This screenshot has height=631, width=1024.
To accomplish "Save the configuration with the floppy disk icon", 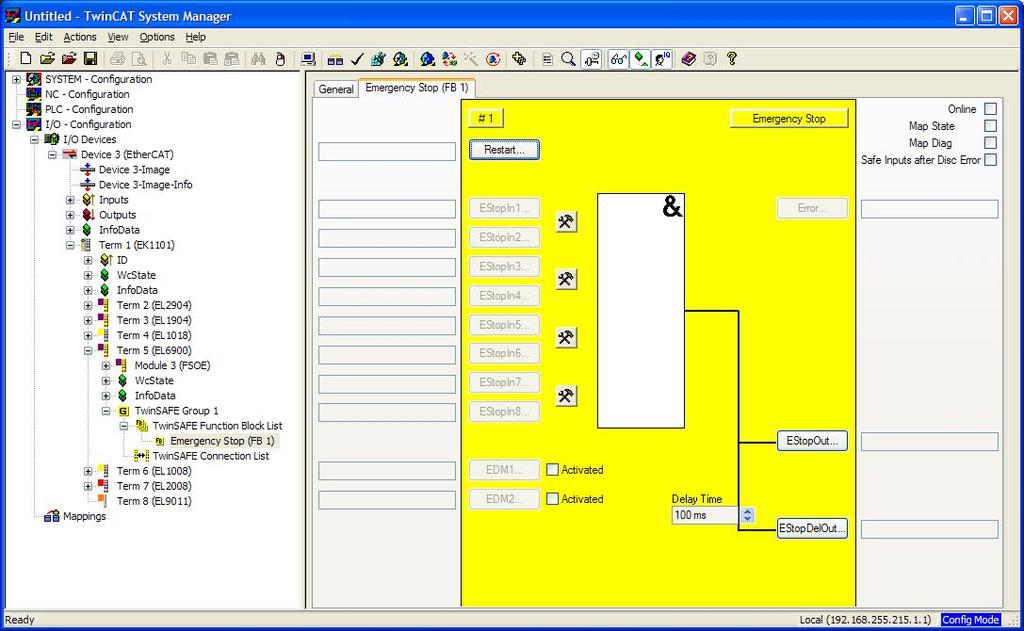I will point(90,59).
